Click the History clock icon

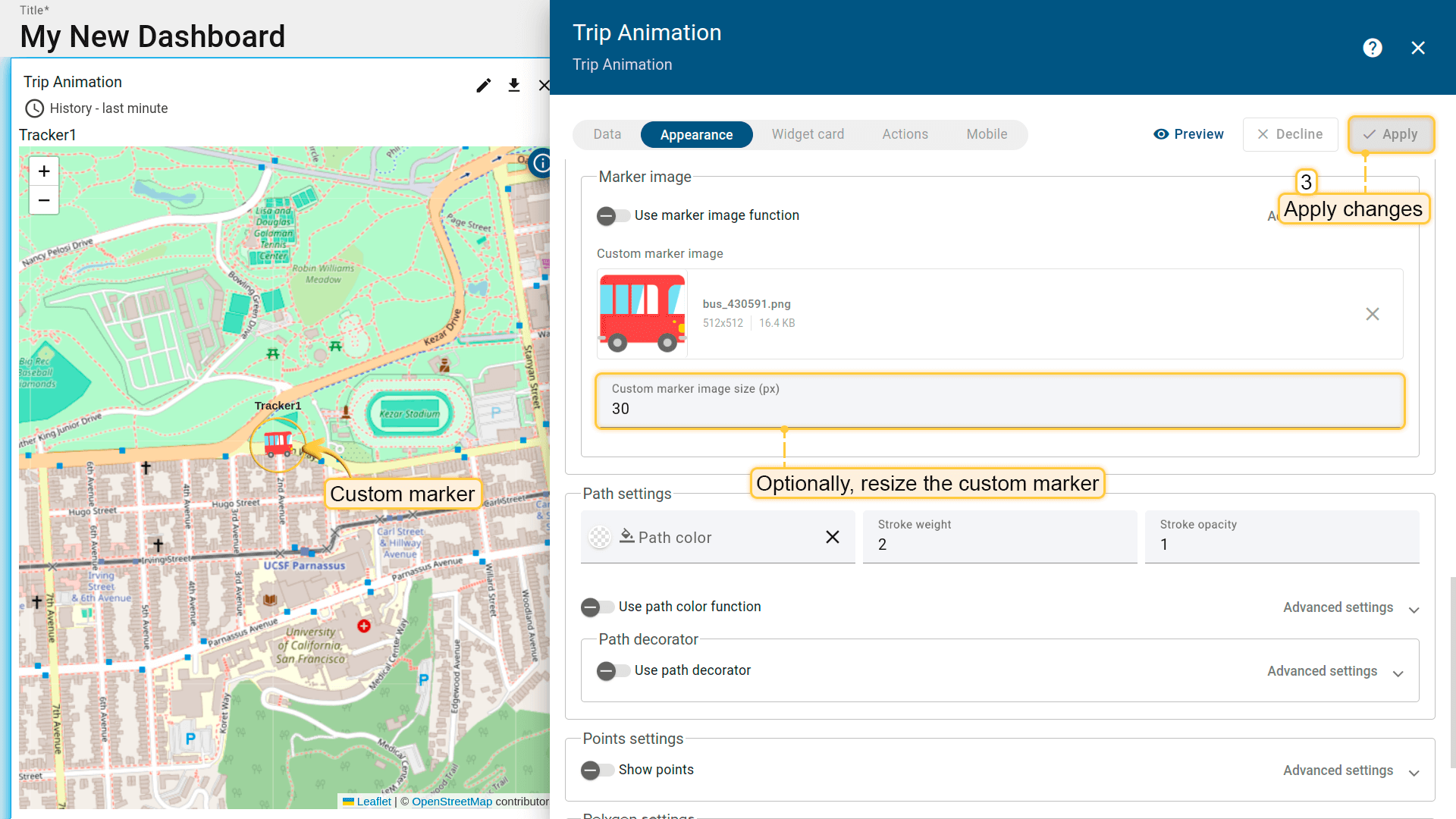34,108
